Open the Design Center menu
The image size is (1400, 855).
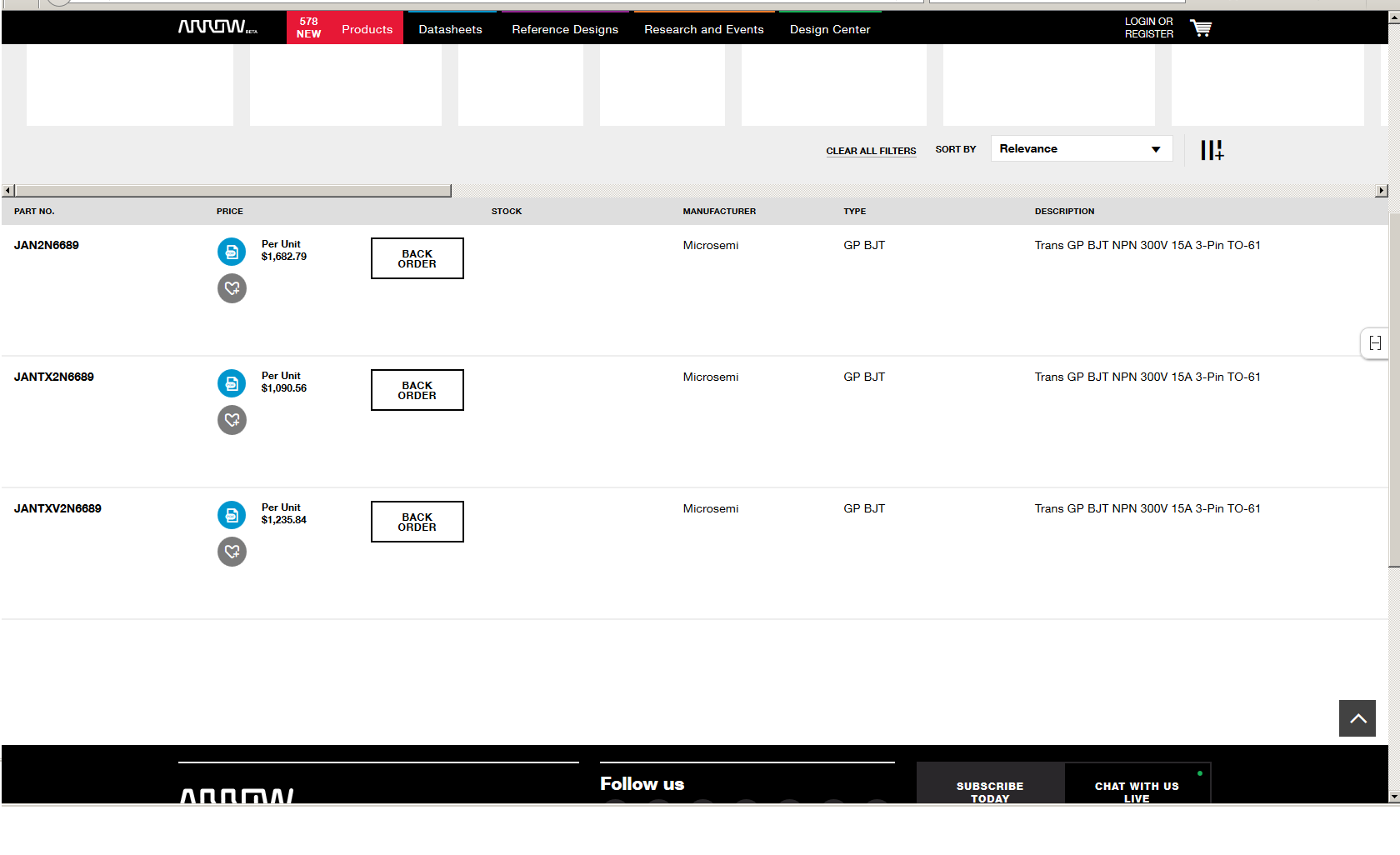[830, 29]
